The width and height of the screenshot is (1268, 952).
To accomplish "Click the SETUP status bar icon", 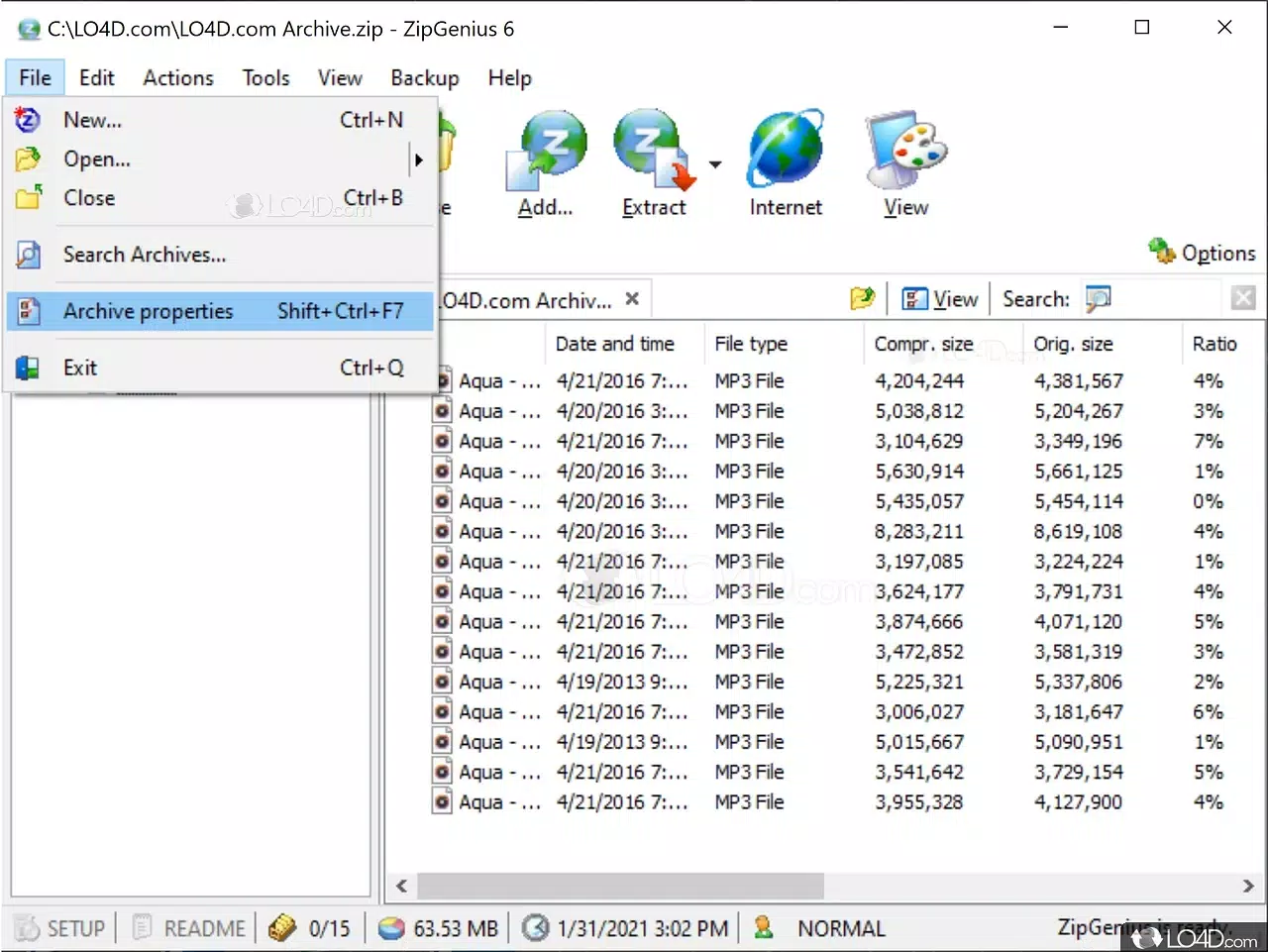I will 27,928.
